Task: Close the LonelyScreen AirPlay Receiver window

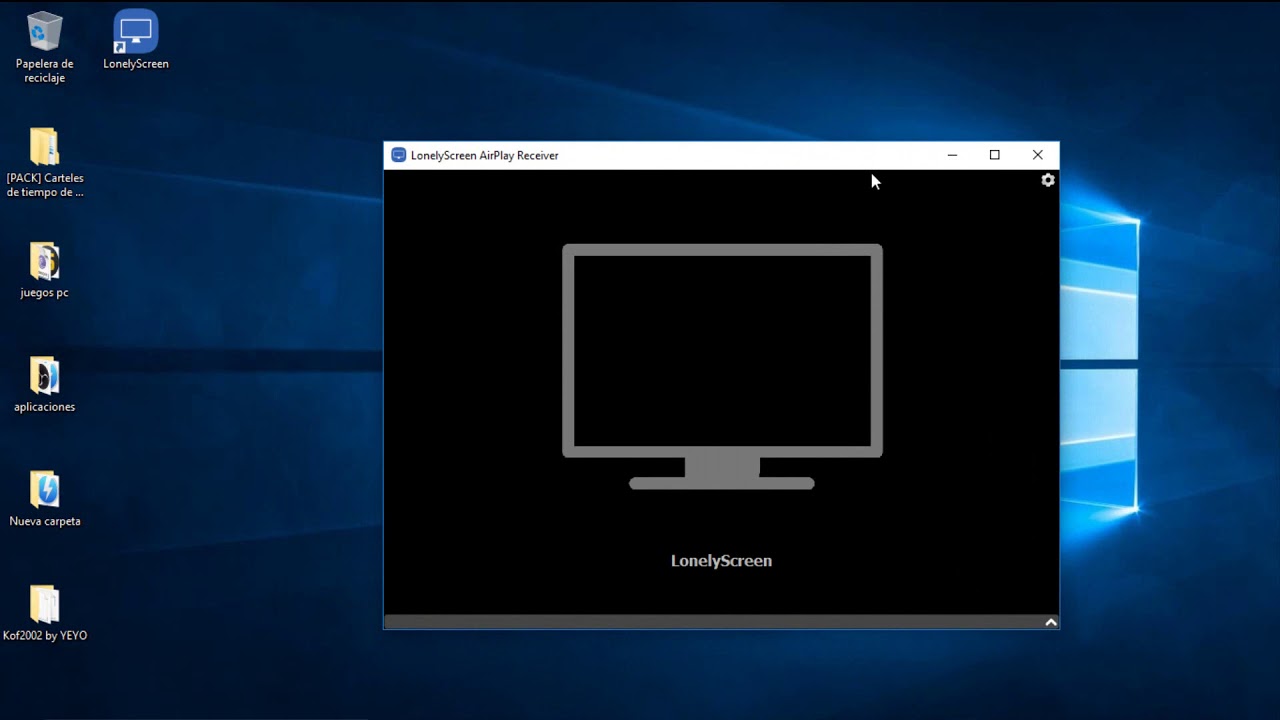Action: pos(1038,155)
